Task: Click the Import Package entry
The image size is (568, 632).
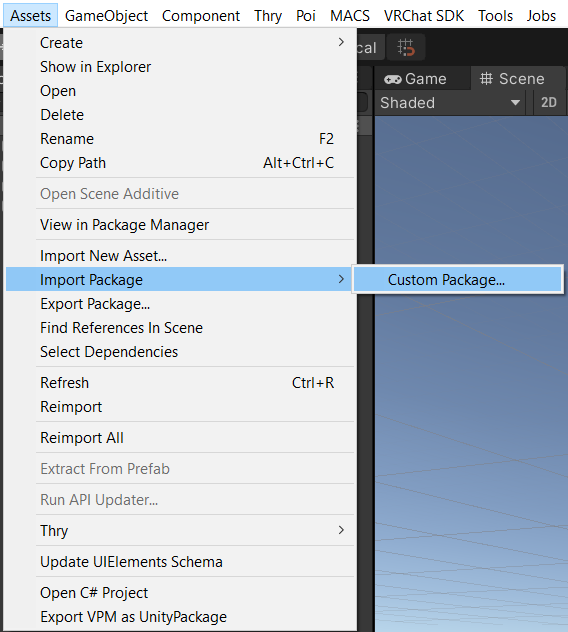Action: point(179,279)
